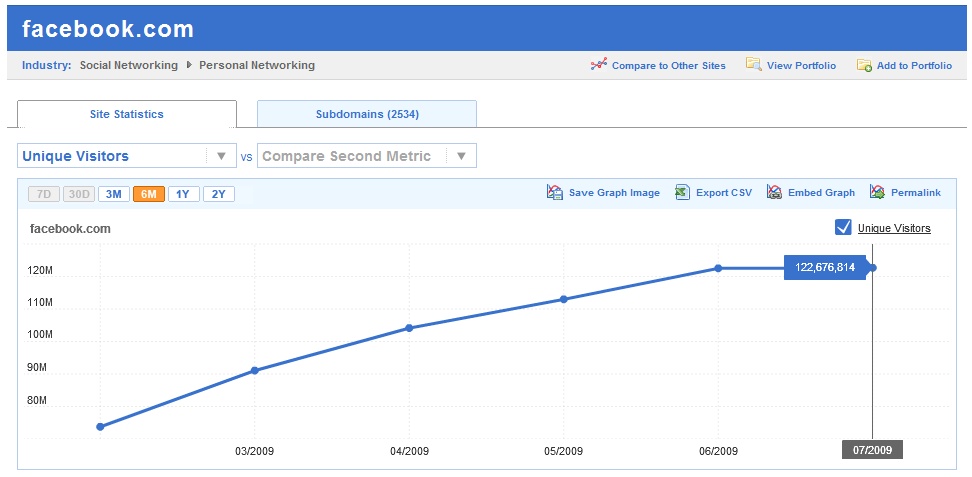Image resolution: width=972 pixels, height=477 pixels.
Task: Click the View Portfolio folder icon
Action: [754, 65]
